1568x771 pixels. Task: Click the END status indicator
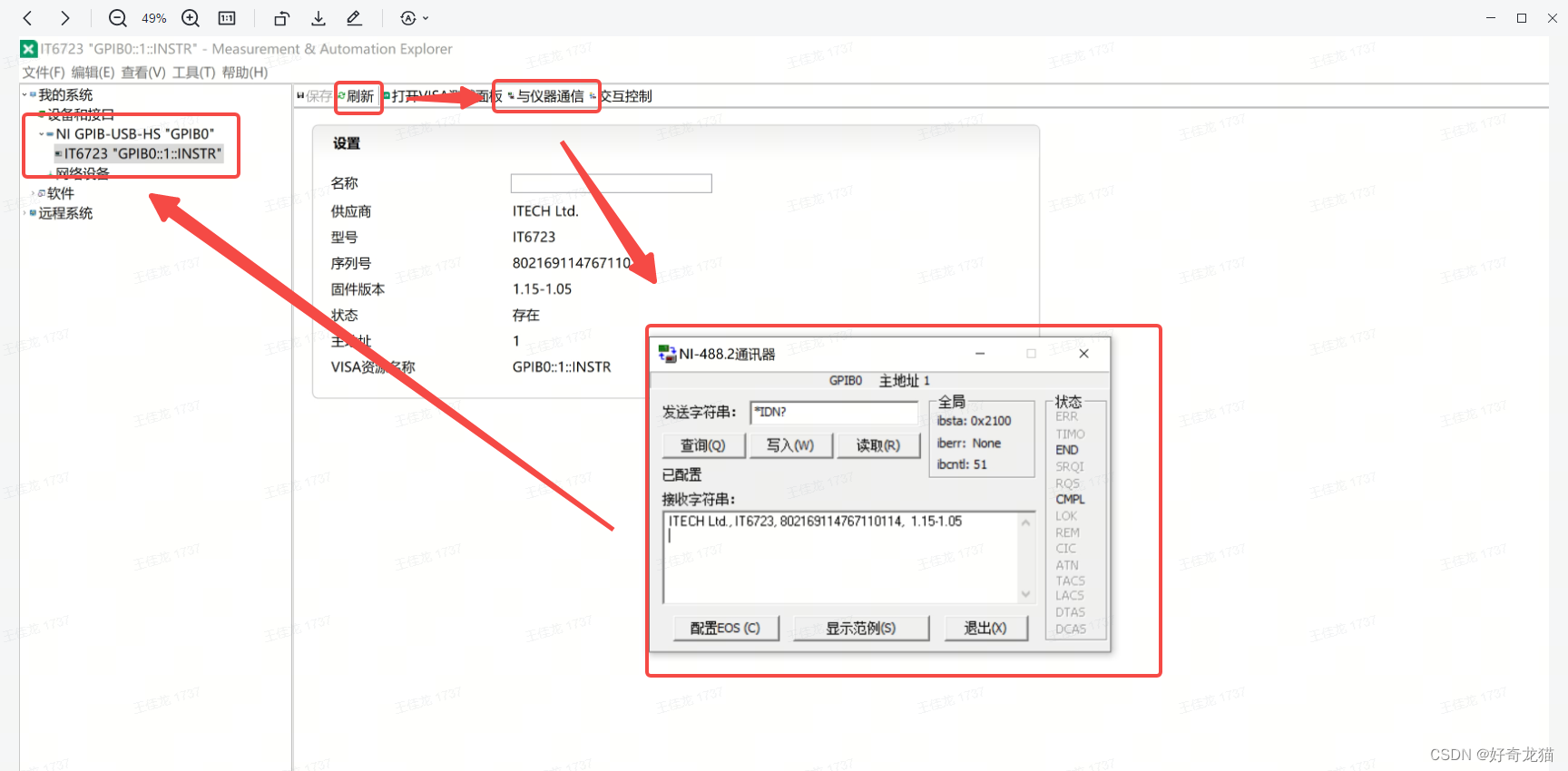[x=1067, y=450]
